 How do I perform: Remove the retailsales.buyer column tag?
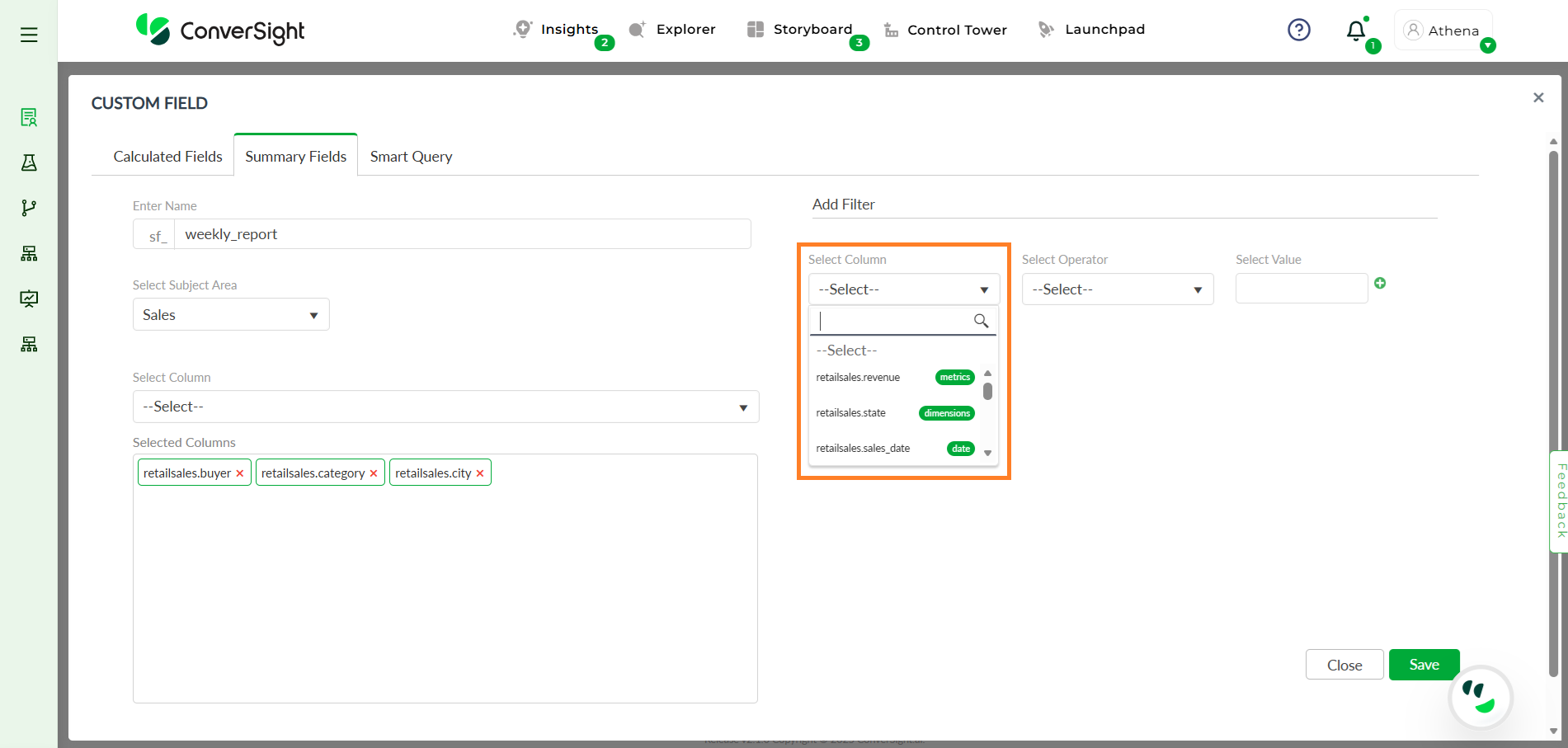pyautogui.click(x=240, y=473)
